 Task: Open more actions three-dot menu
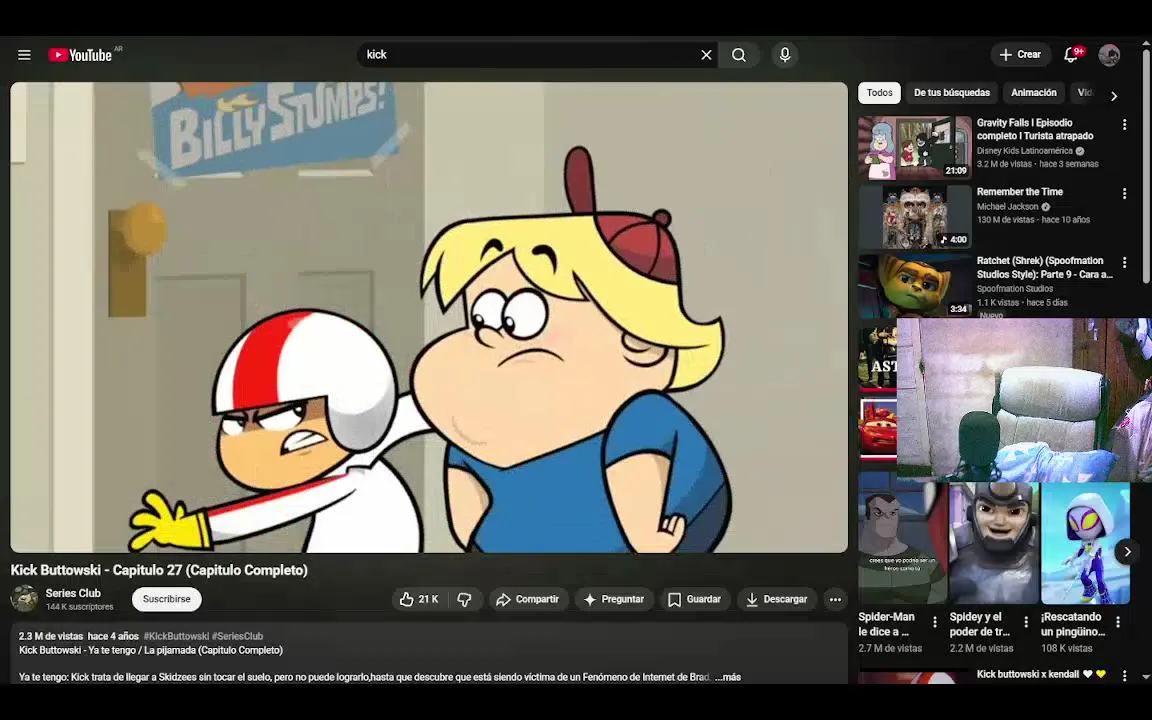tap(835, 600)
